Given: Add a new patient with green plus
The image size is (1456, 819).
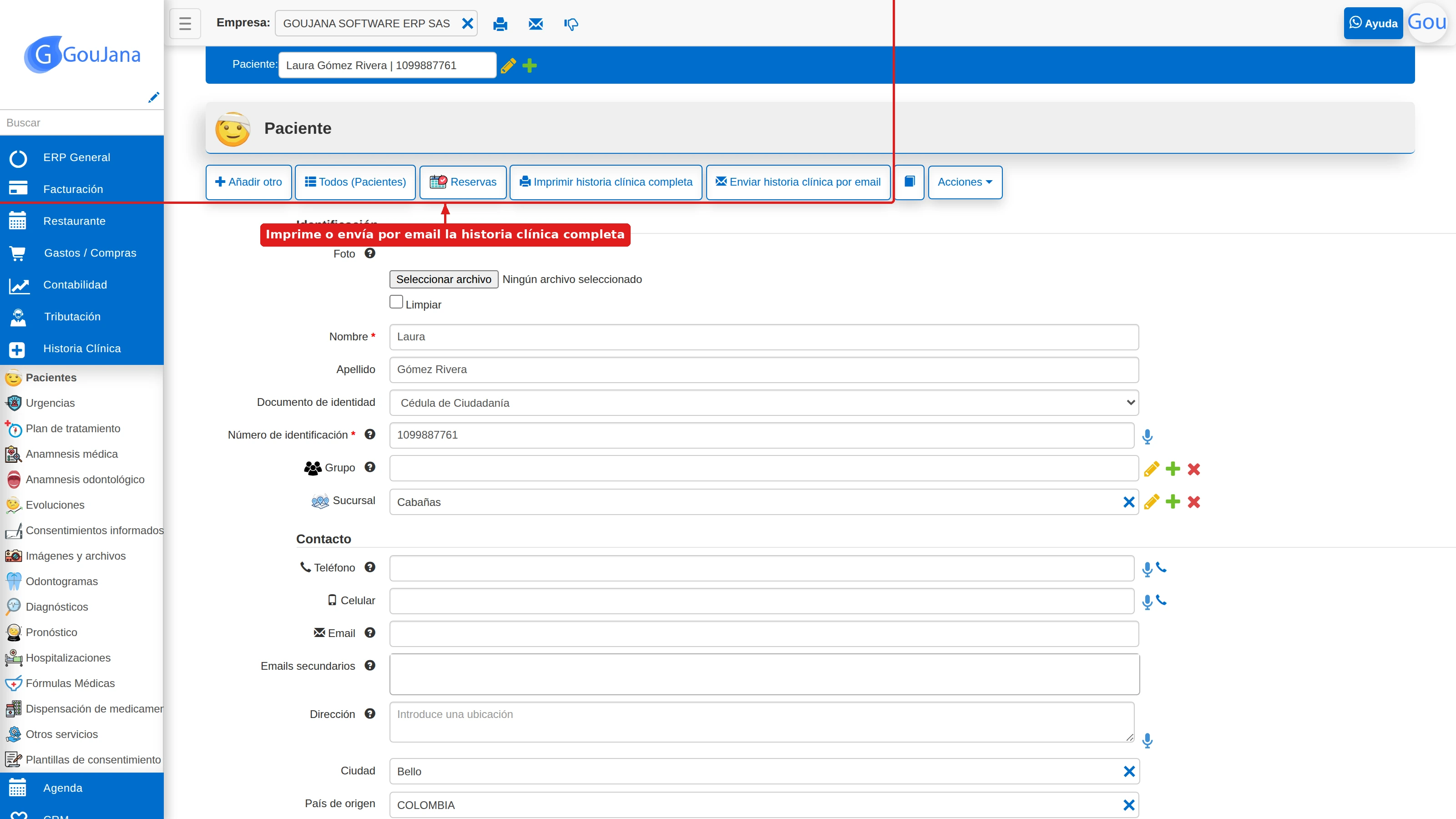Looking at the screenshot, I should (530, 66).
